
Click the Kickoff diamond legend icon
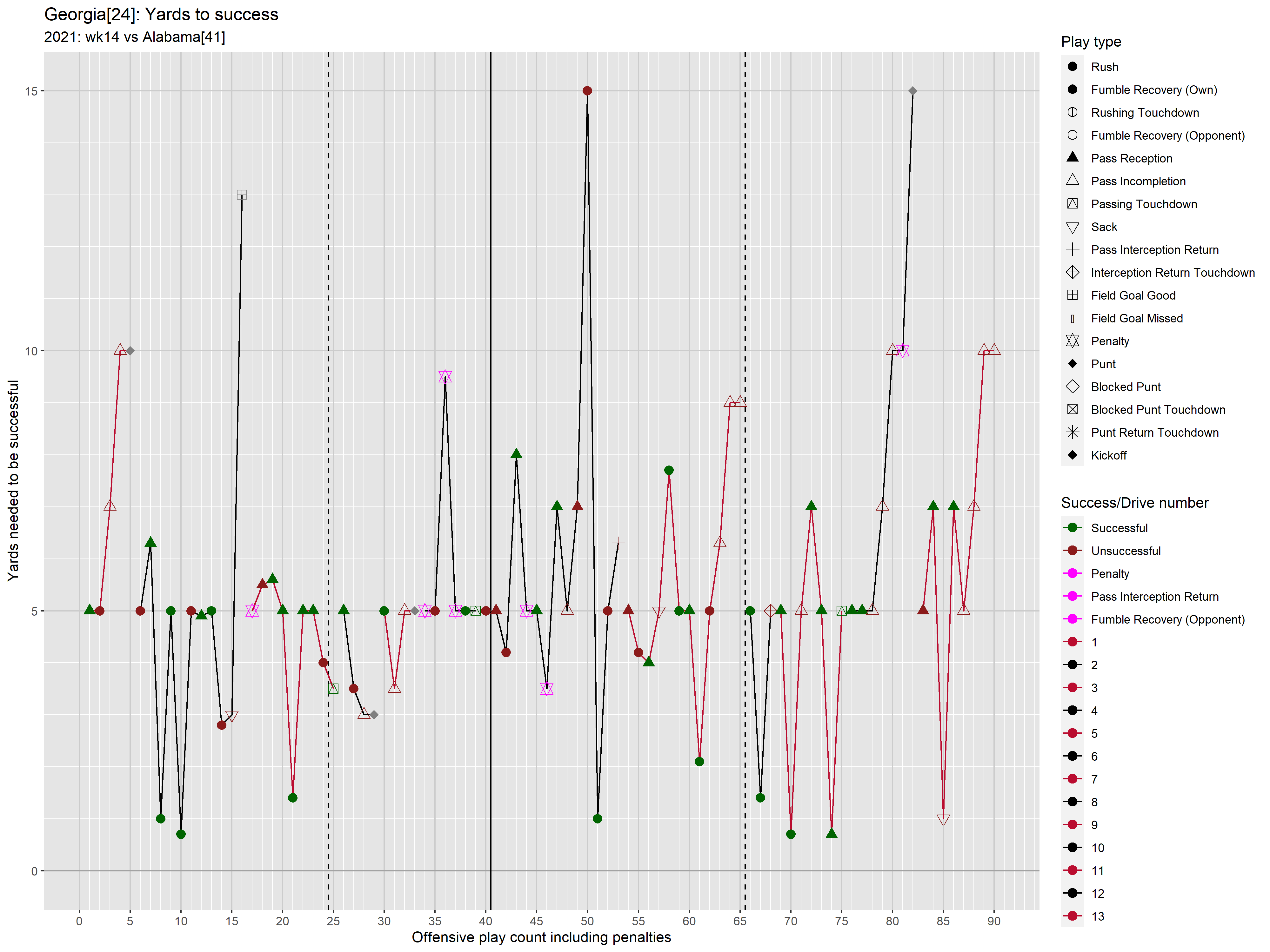1072,455
